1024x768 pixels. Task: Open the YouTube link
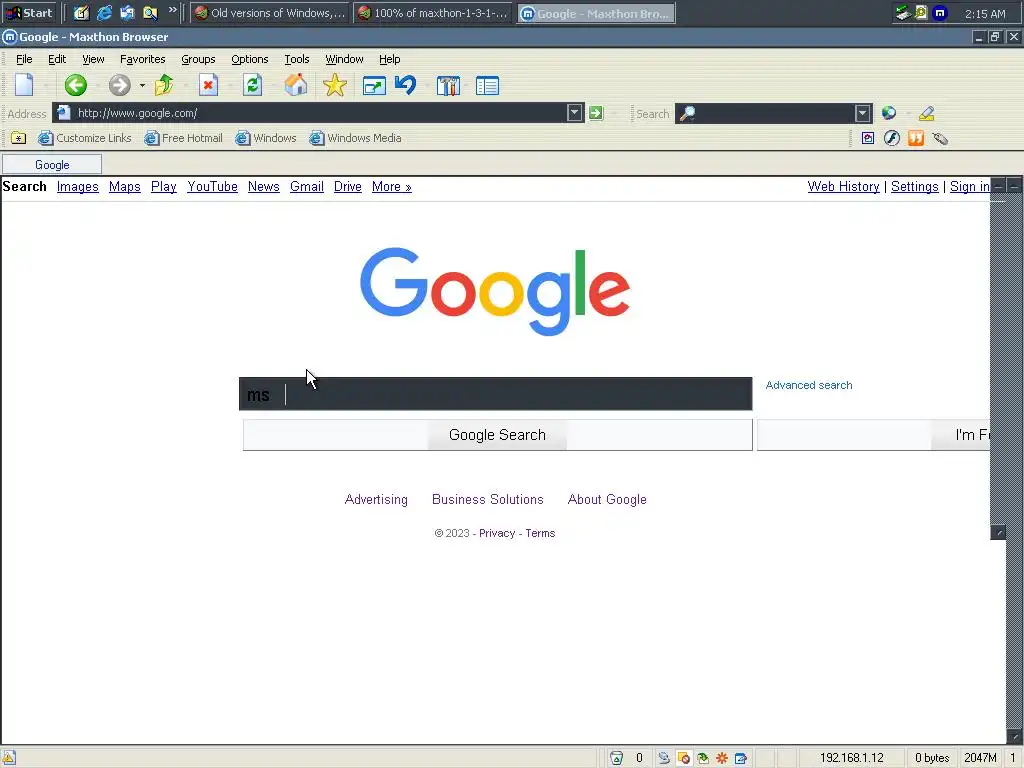212,187
